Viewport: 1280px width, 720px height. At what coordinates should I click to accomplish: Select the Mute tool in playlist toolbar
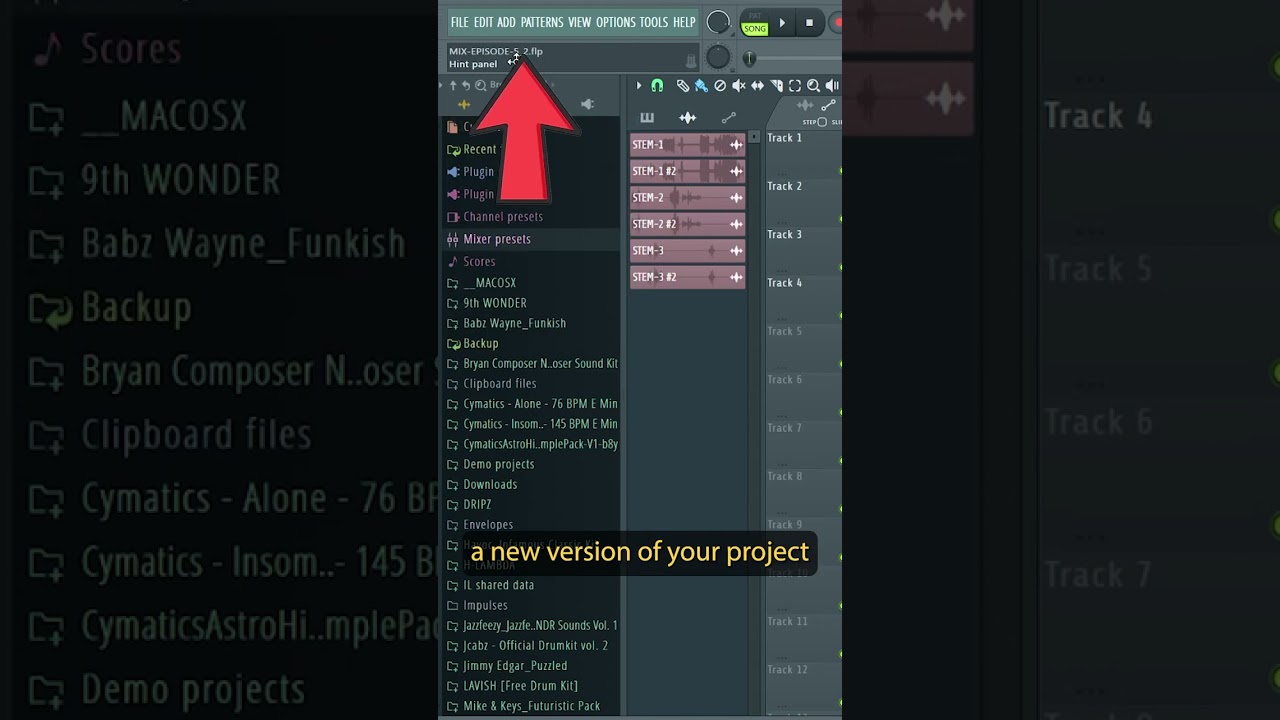tap(739, 86)
